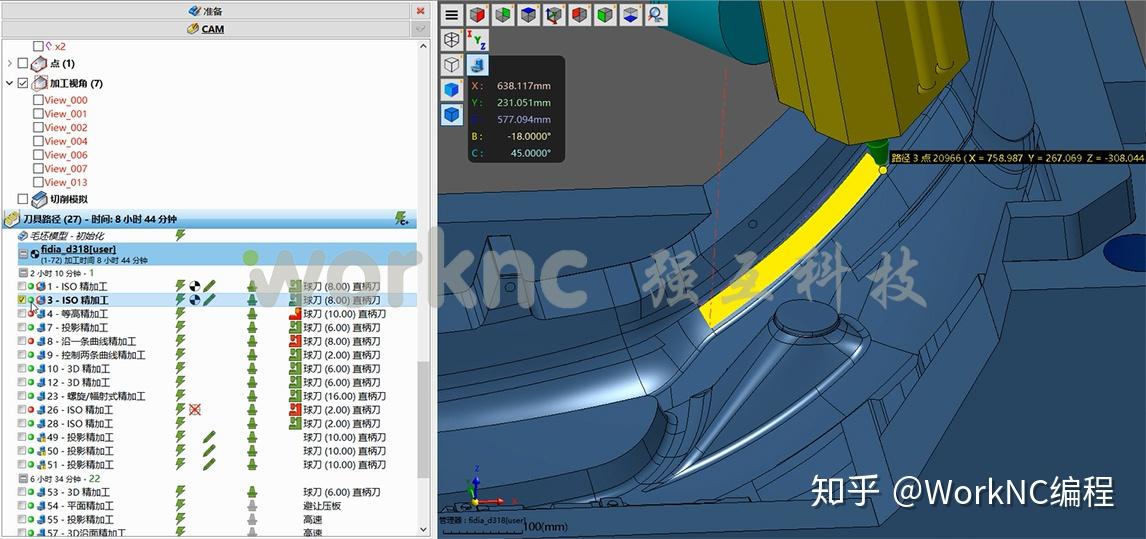Select the 28 - ISO 精加工 toolpath
Viewport: 1146px width, 539px height.
coord(80,423)
